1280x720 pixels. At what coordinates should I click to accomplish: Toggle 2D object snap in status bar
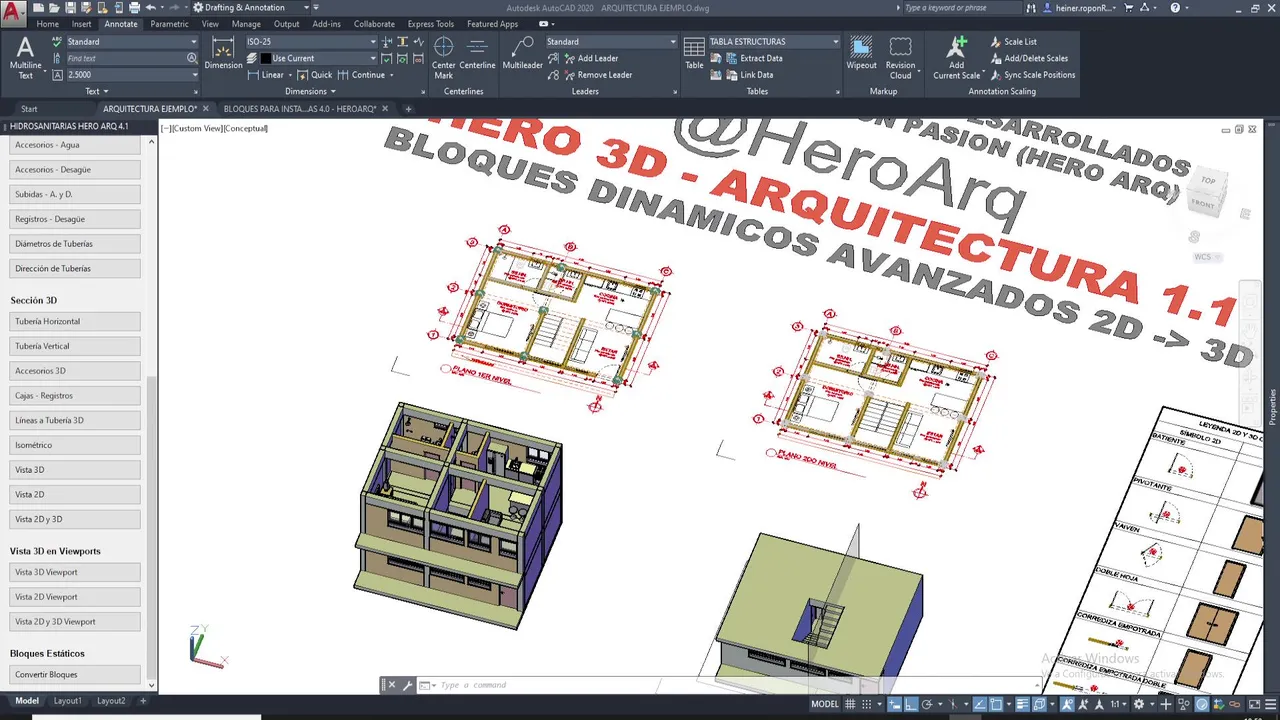(997, 704)
